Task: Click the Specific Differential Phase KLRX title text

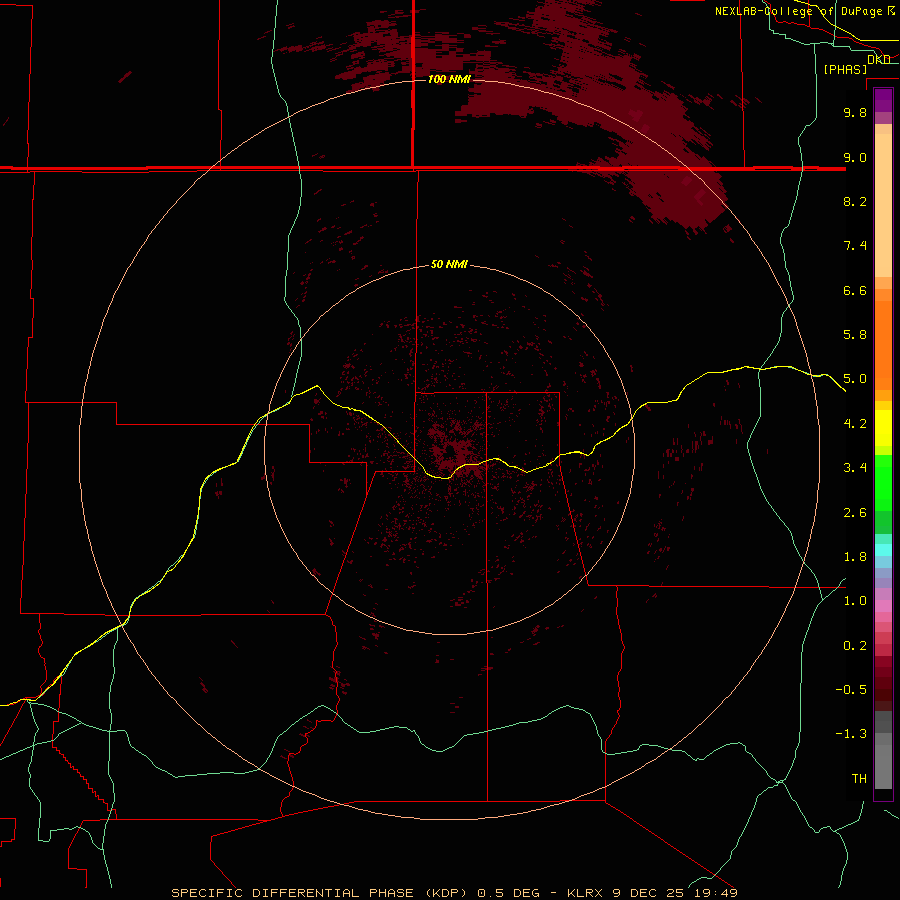Action: pos(454,893)
